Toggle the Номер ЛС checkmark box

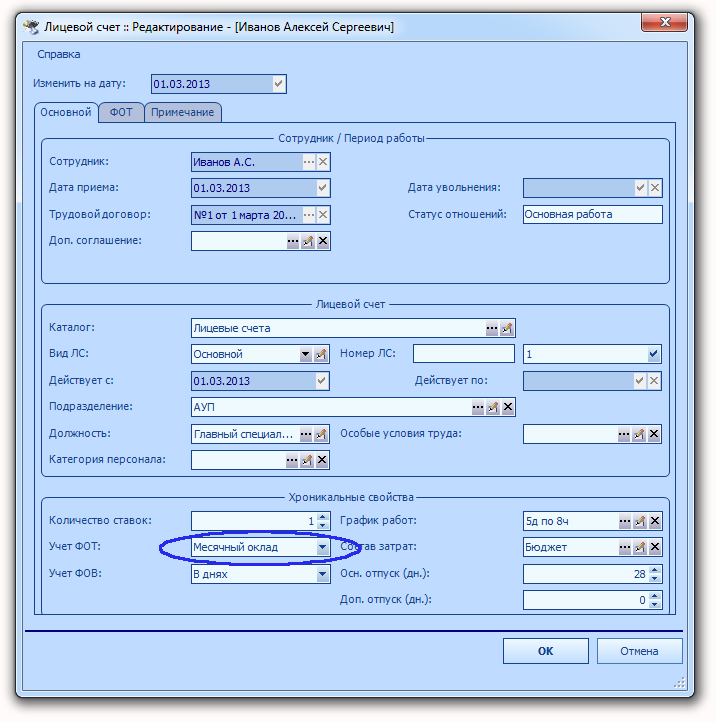(x=653, y=354)
